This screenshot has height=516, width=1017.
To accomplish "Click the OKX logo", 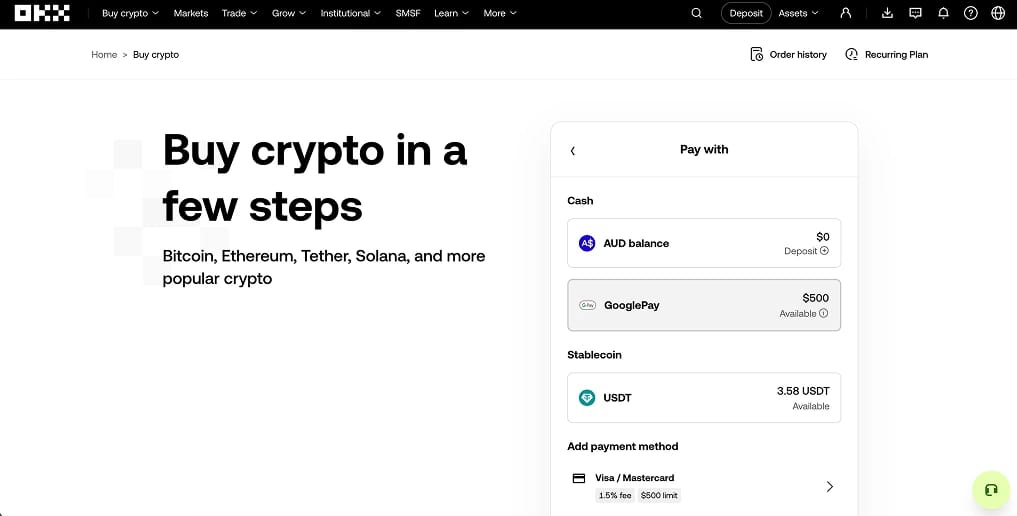I will tap(42, 13).
